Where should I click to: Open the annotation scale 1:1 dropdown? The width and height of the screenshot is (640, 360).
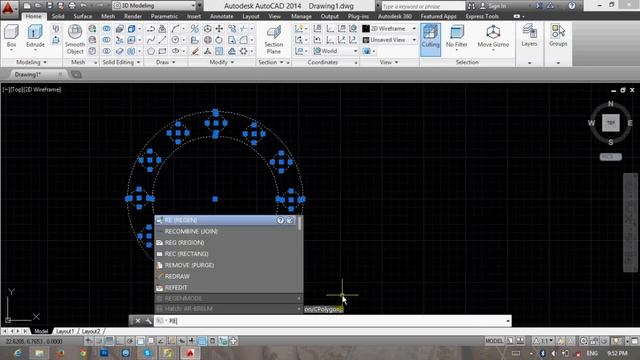pos(544,341)
